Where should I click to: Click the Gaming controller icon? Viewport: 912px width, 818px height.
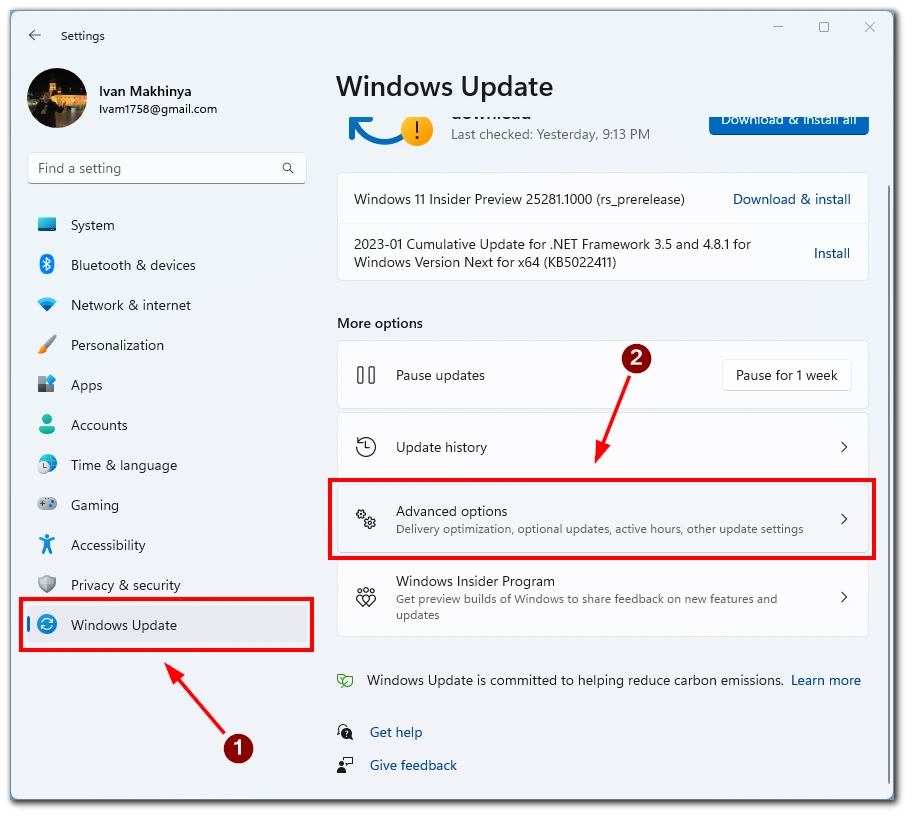point(47,504)
